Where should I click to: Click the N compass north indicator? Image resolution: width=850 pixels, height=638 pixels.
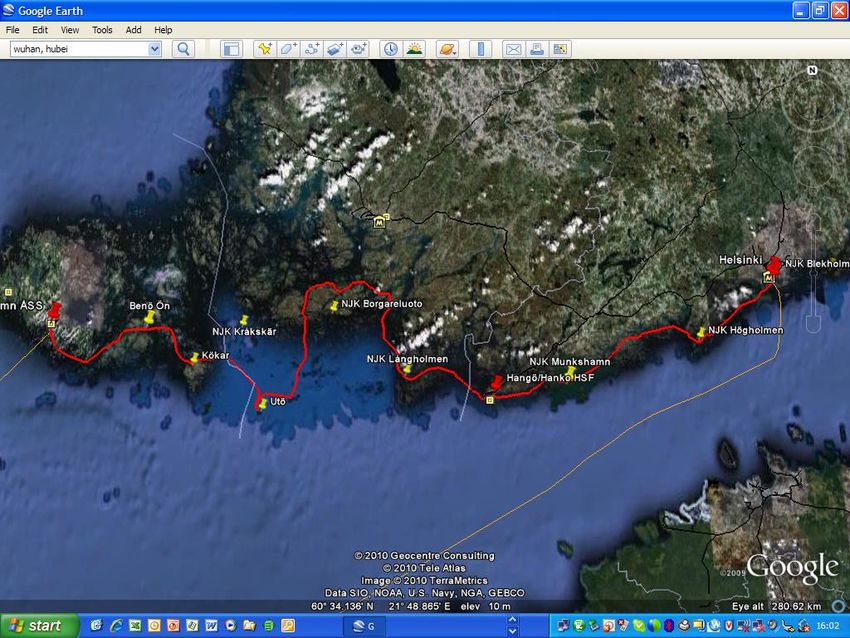(812, 70)
